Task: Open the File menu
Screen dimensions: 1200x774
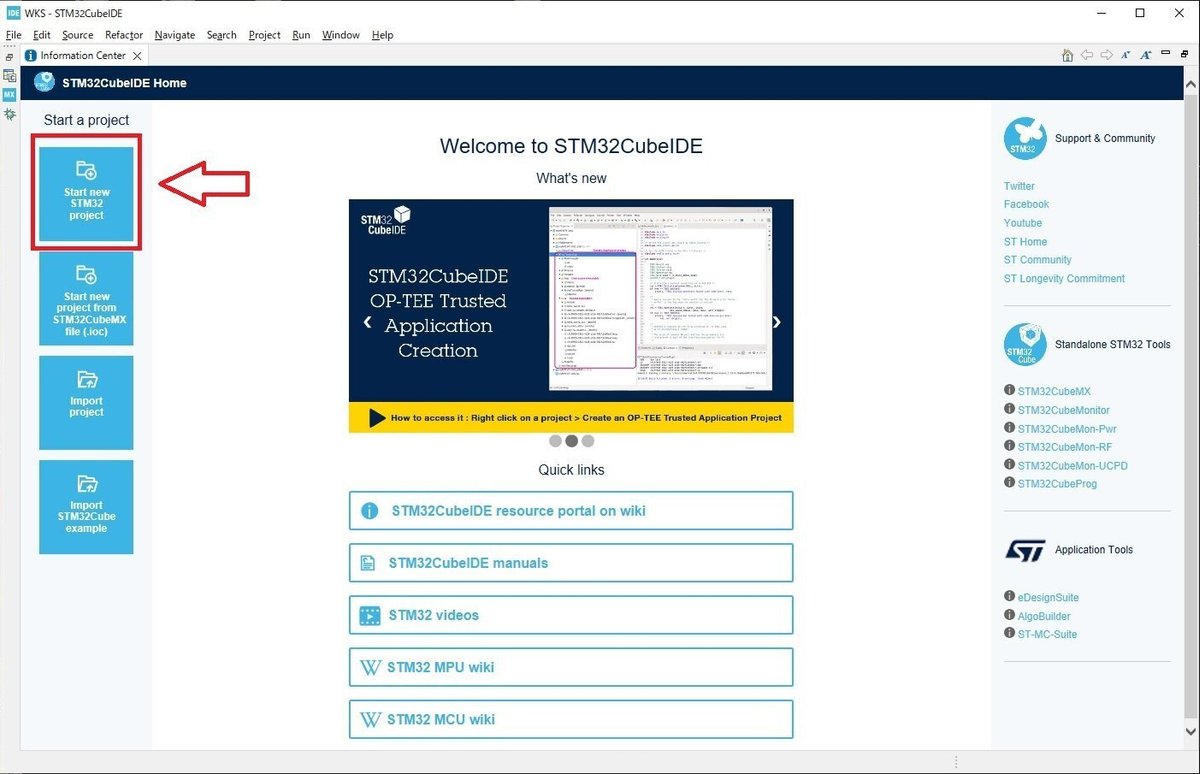Action: [13, 35]
